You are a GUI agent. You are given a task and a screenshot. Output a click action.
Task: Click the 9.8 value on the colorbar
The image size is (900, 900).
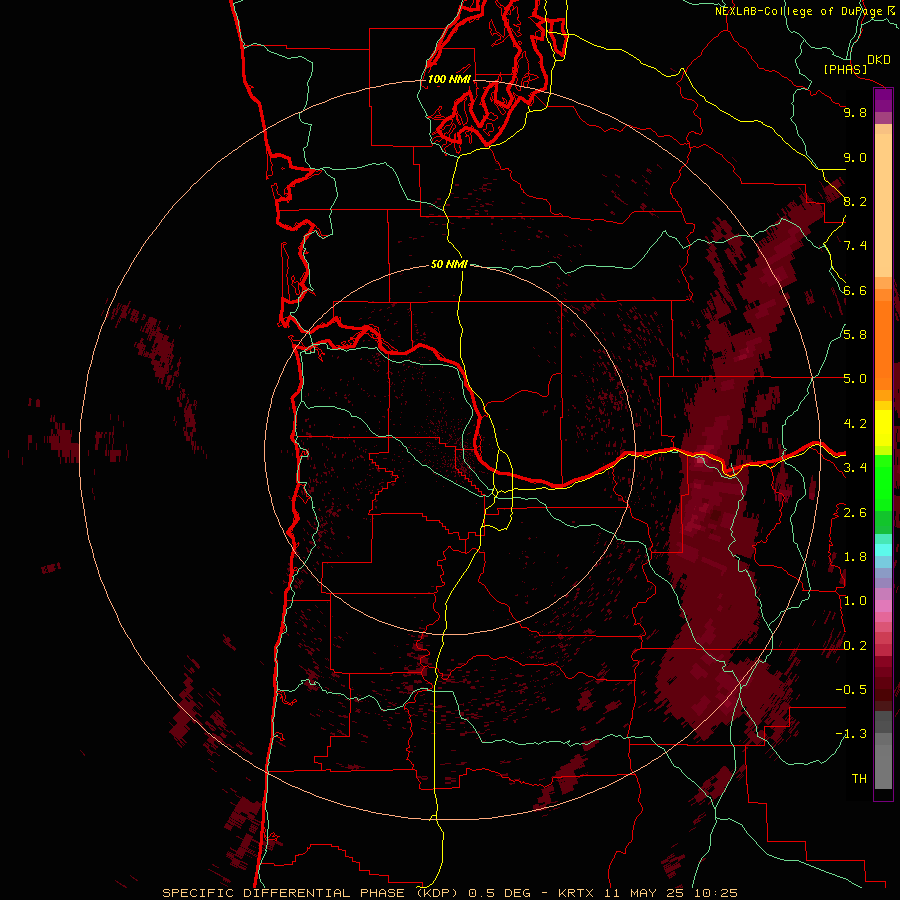(855, 112)
